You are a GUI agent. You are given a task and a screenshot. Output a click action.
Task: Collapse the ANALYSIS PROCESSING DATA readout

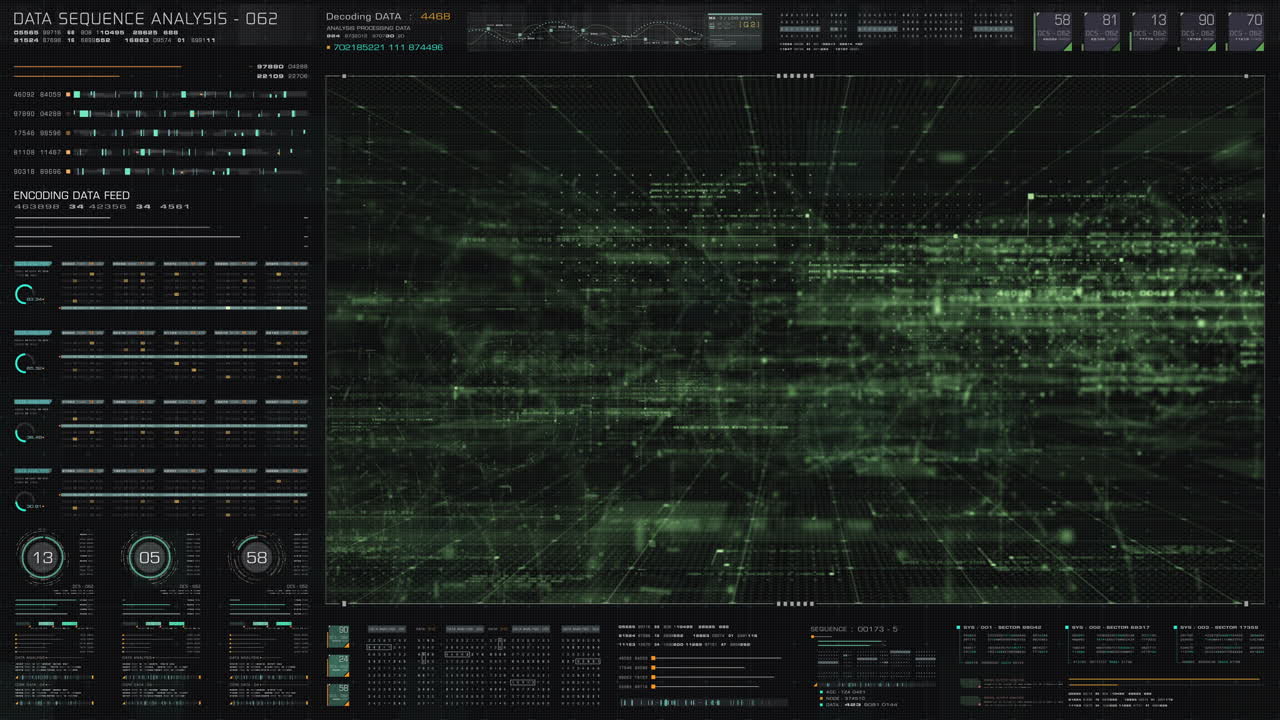pos(370,28)
